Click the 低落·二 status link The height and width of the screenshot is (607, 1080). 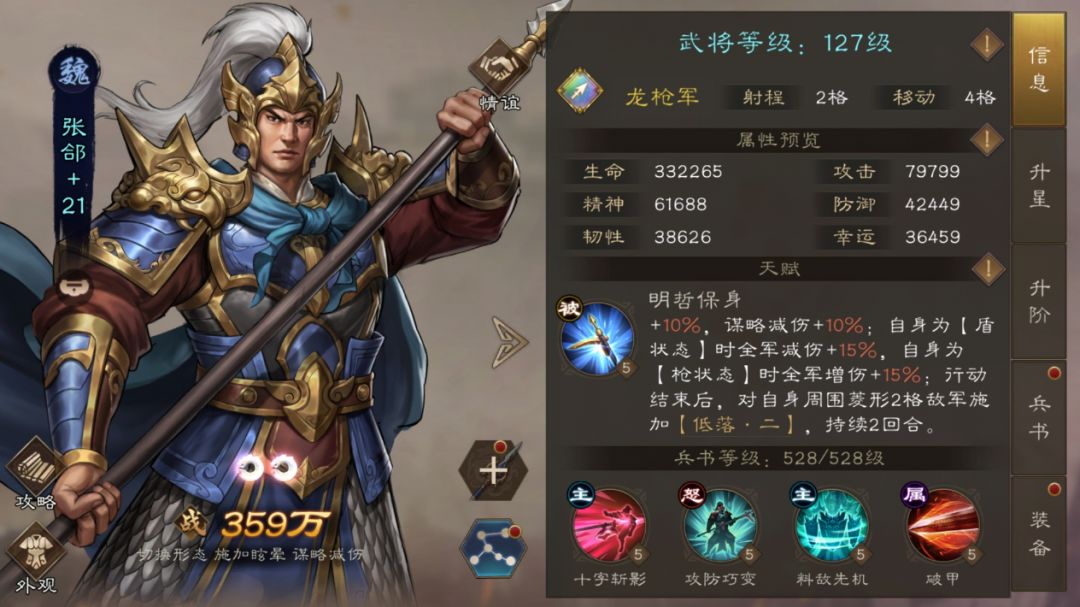pos(736,424)
